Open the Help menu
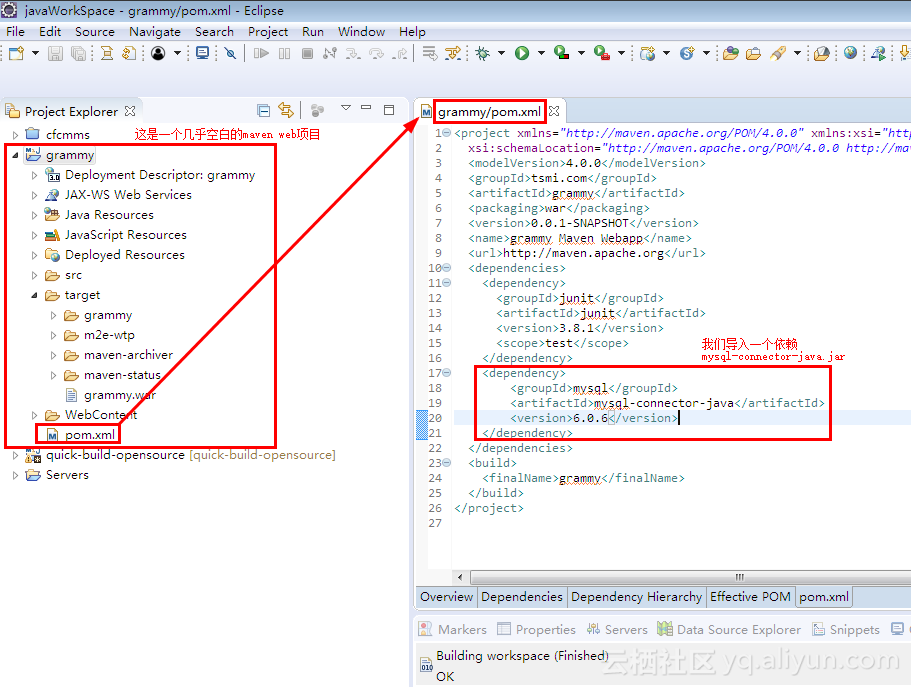The width and height of the screenshot is (911, 687). [x=412, y=31]
